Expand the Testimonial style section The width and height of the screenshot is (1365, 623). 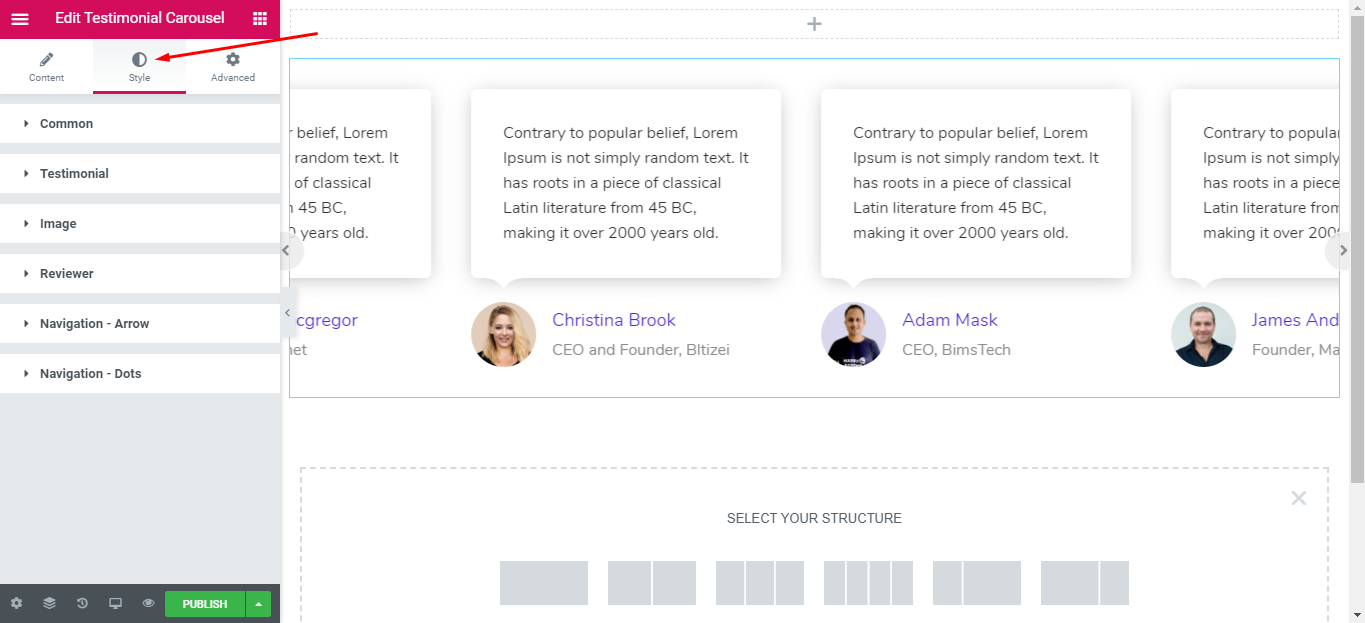click(x=140, y=174)
